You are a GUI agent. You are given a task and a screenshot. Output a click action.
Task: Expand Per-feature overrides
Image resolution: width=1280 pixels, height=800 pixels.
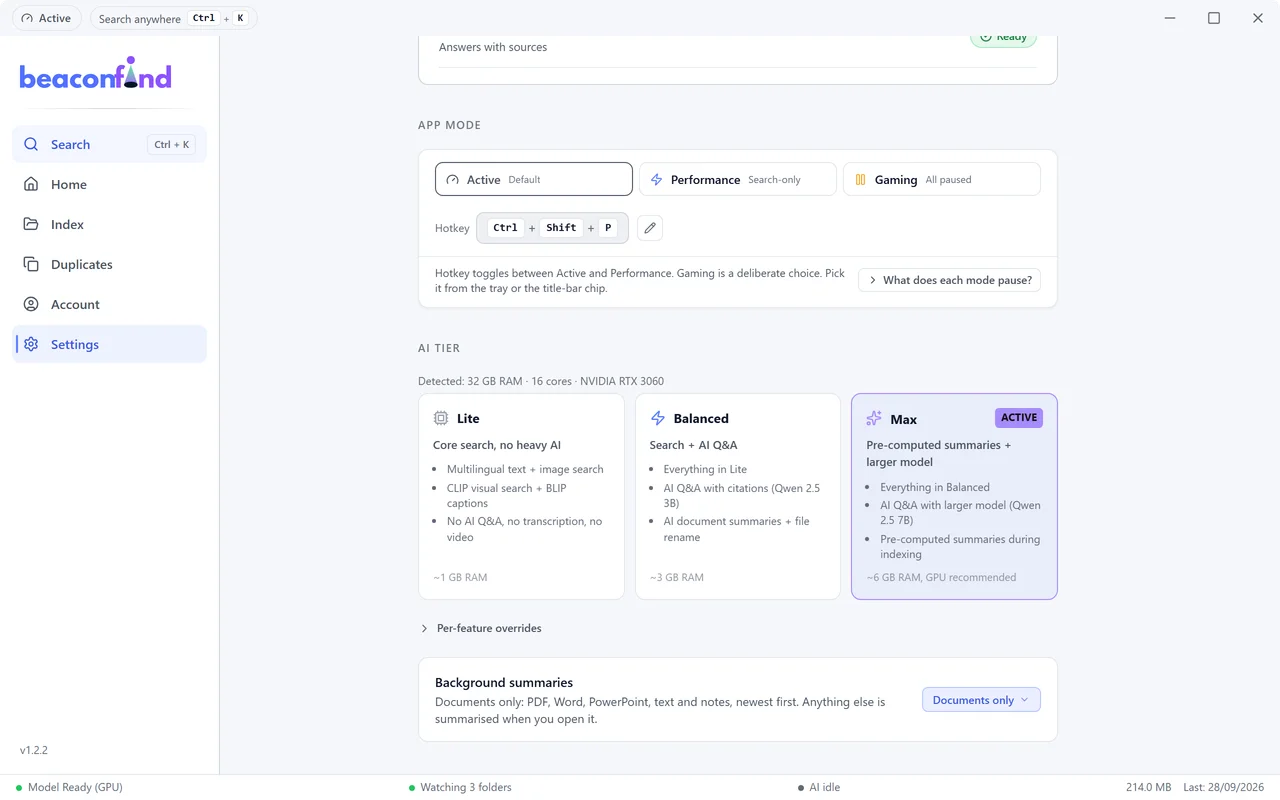click(x=481, y=628)
